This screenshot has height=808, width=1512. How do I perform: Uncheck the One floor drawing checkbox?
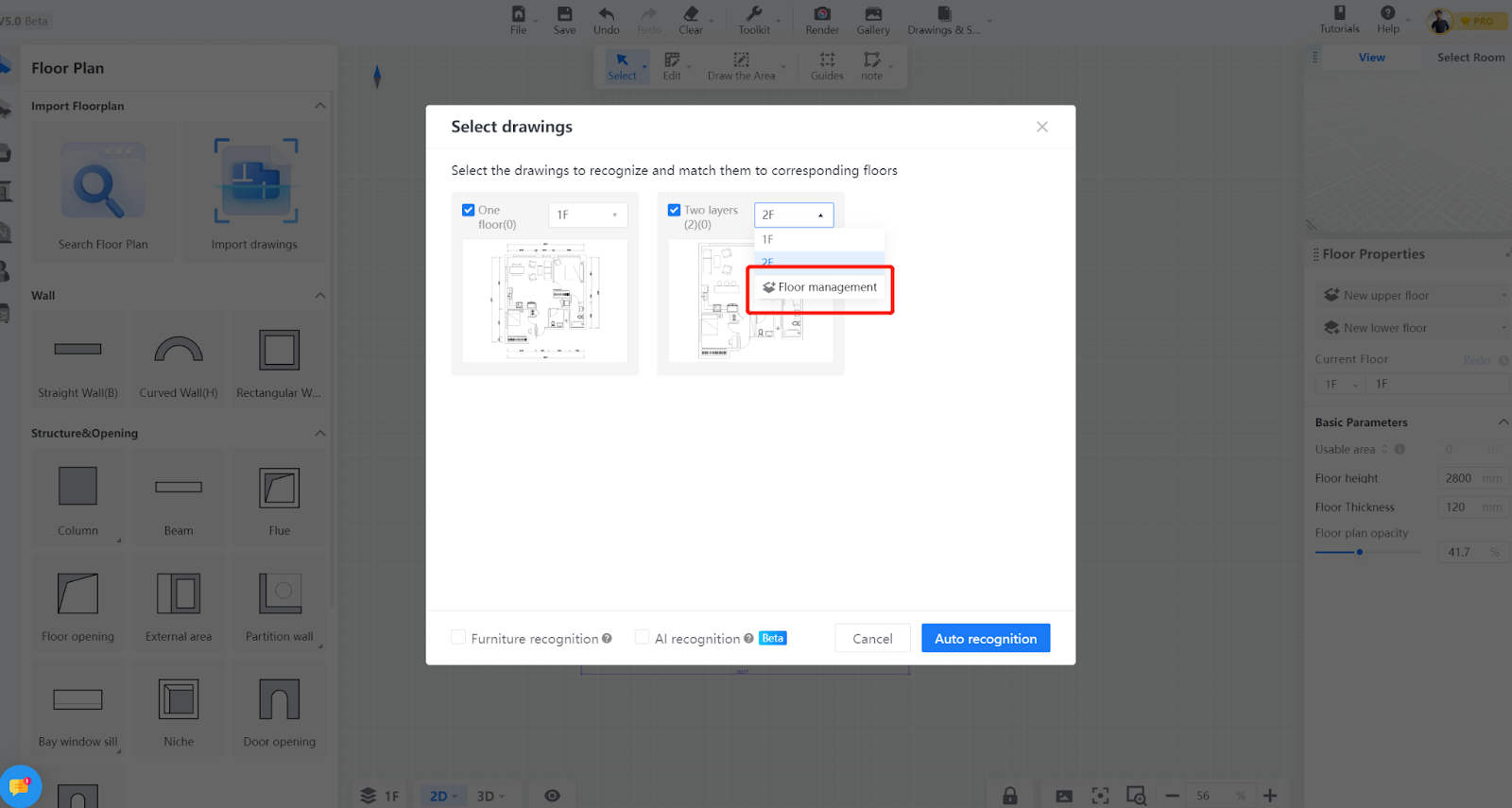click(x=469, y=210)
